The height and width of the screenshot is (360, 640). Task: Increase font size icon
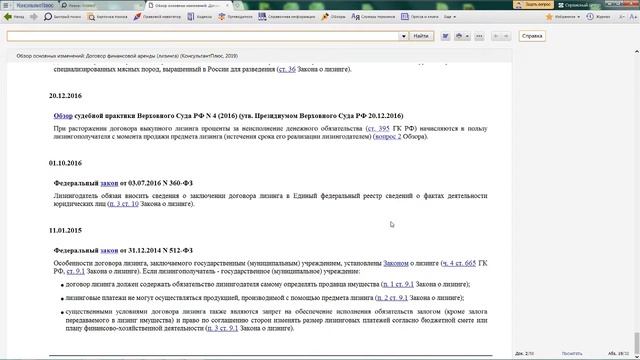[633, 17]
